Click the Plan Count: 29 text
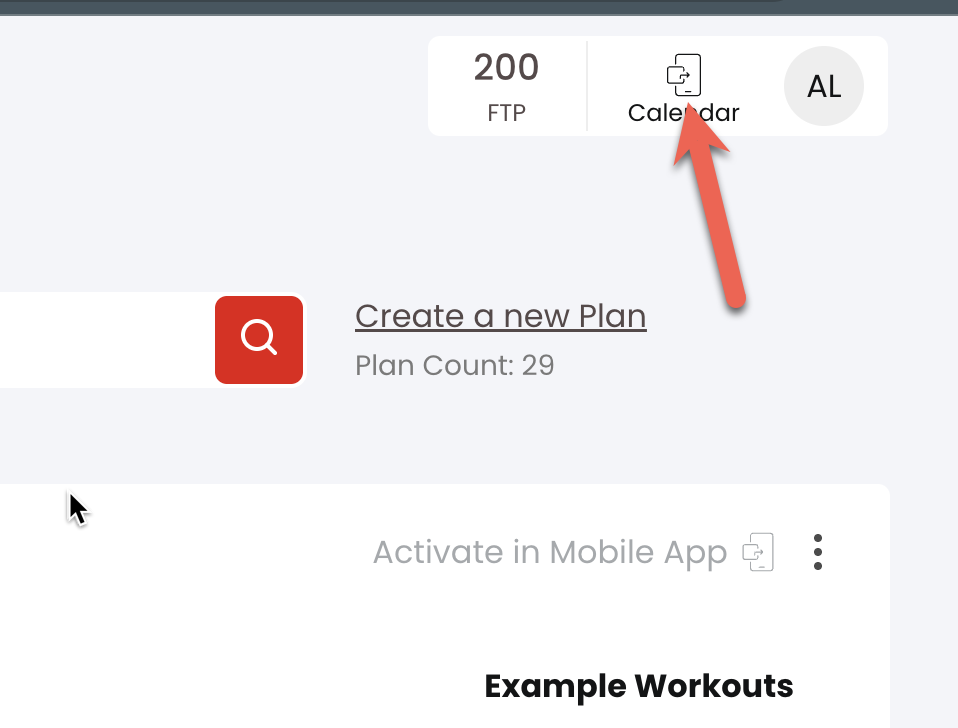 [x=455, y=365]
